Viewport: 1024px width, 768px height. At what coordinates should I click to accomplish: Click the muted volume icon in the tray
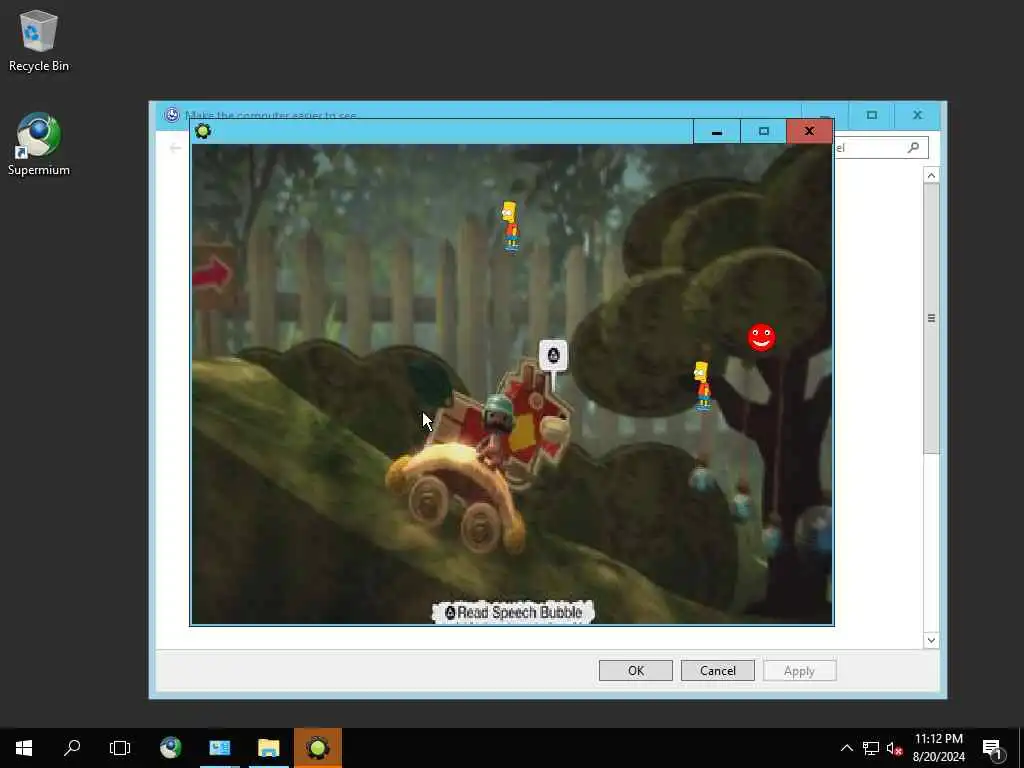point(894,748)
